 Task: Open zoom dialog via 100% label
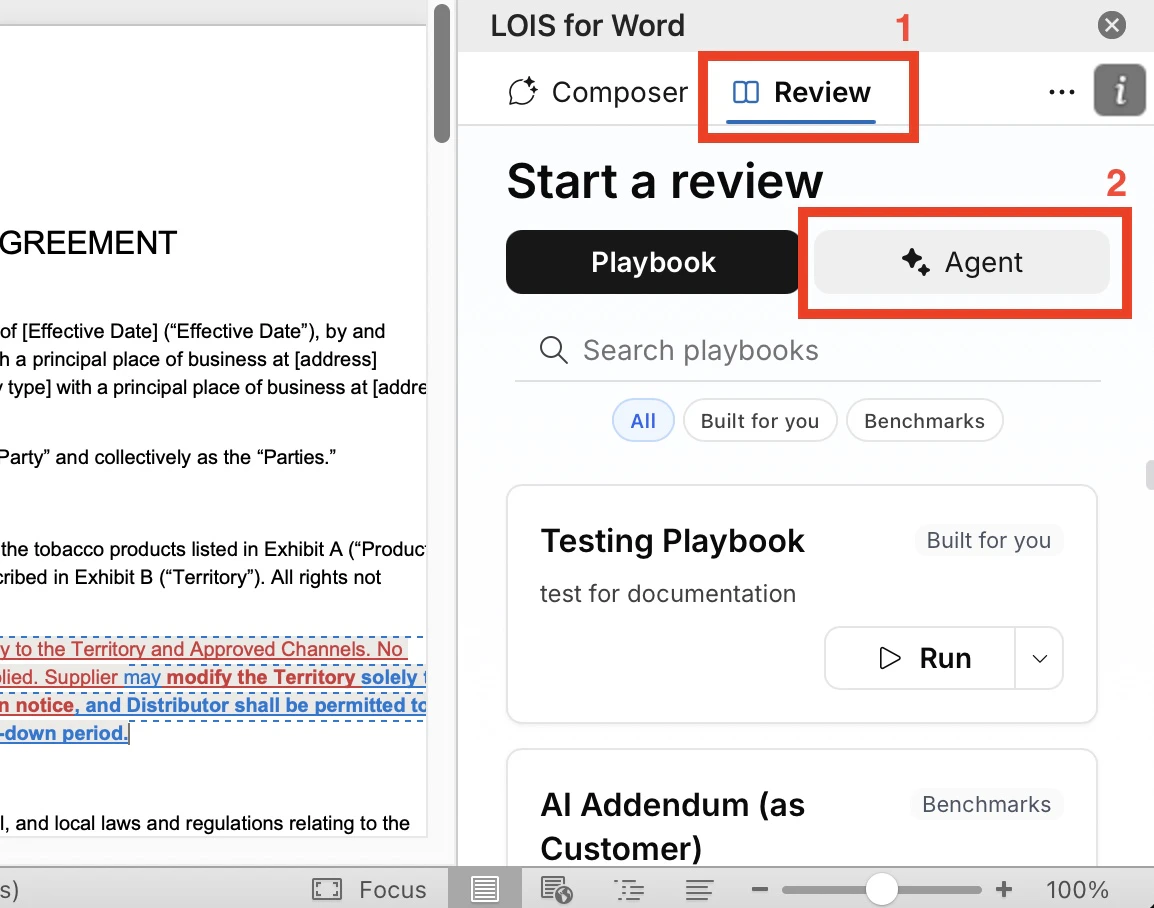tap(1077, 890)
